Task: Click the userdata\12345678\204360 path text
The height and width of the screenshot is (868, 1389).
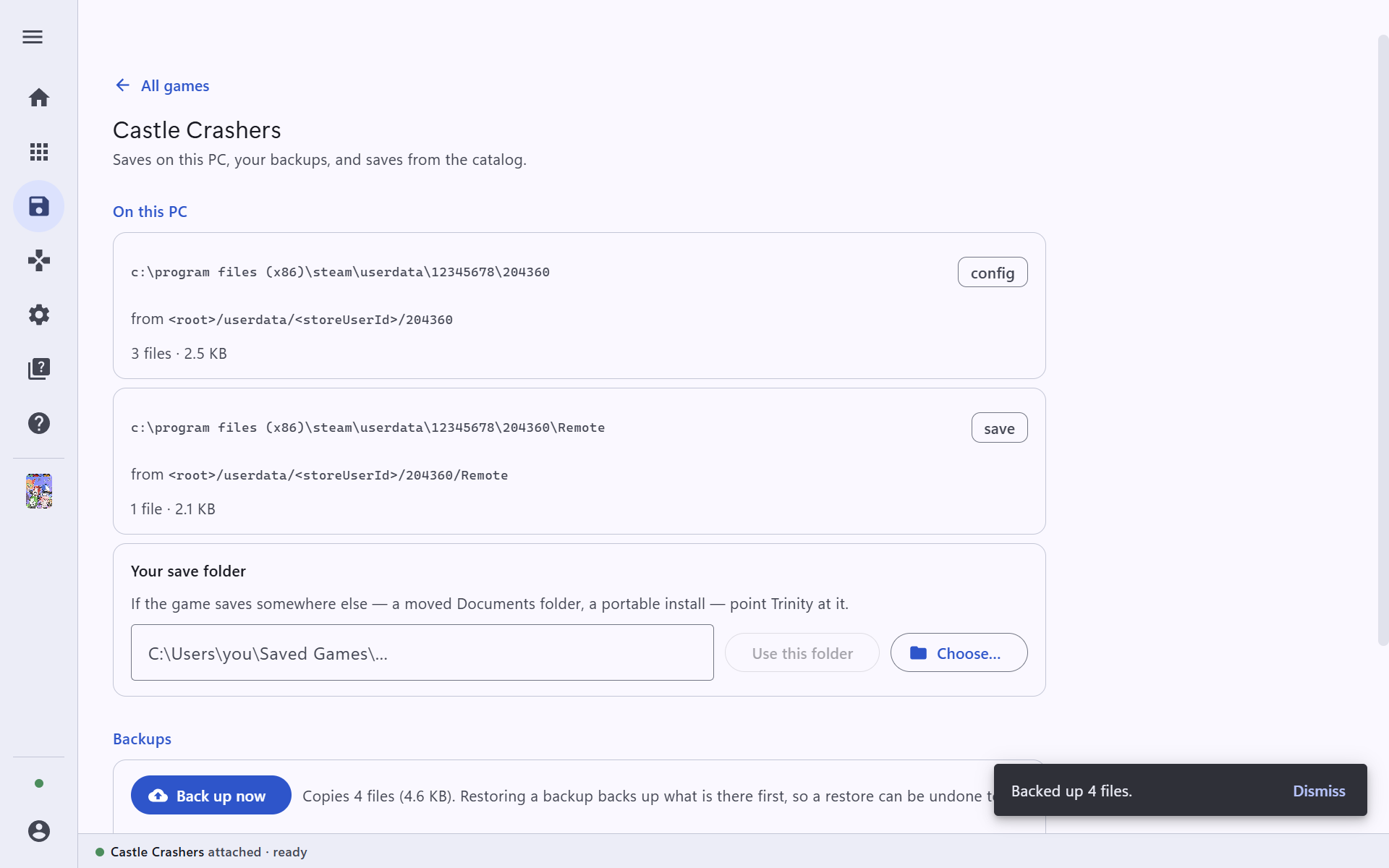Action: point(340,272)
